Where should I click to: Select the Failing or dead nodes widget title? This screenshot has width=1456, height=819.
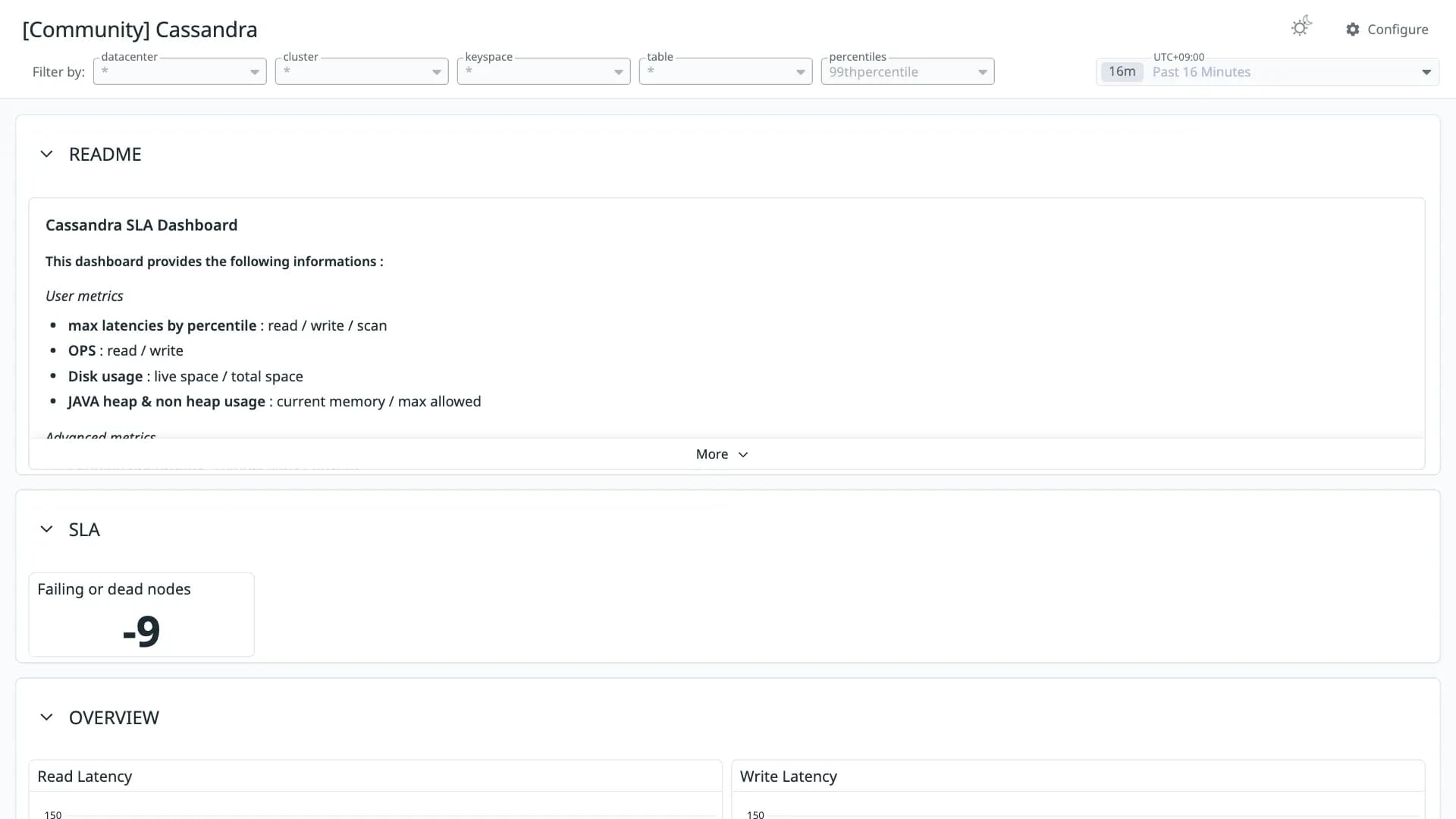(114, 589)
